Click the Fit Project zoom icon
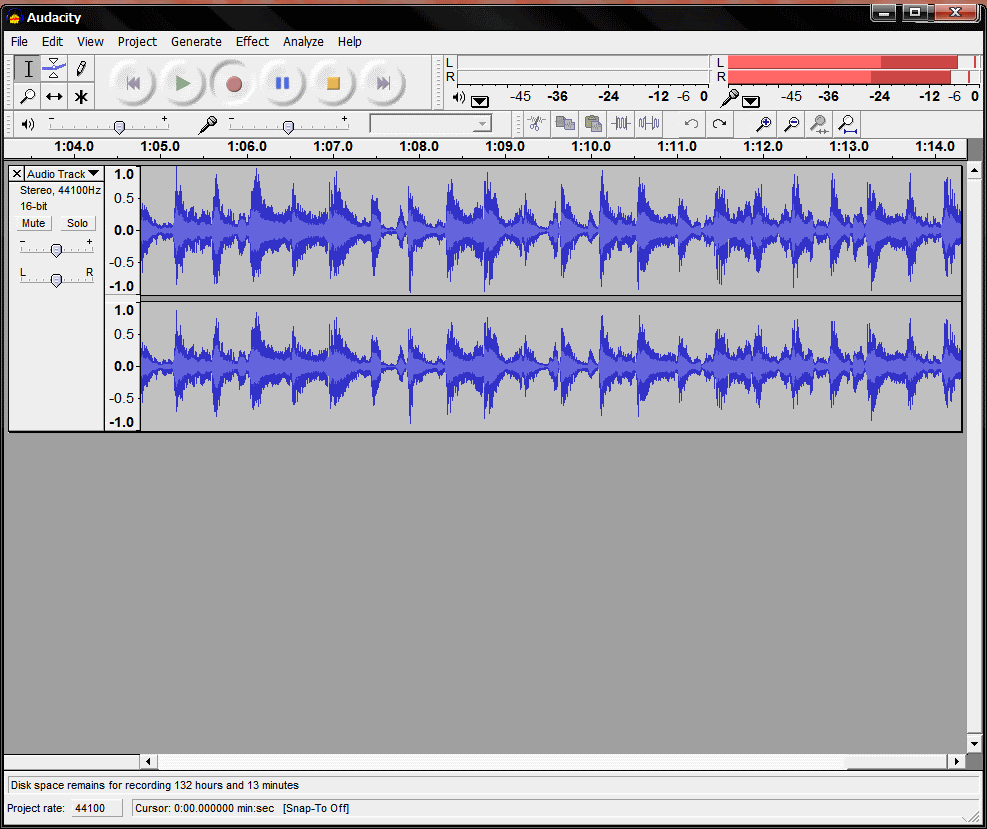Screen dimensions: 987x829 pos(847,124)
